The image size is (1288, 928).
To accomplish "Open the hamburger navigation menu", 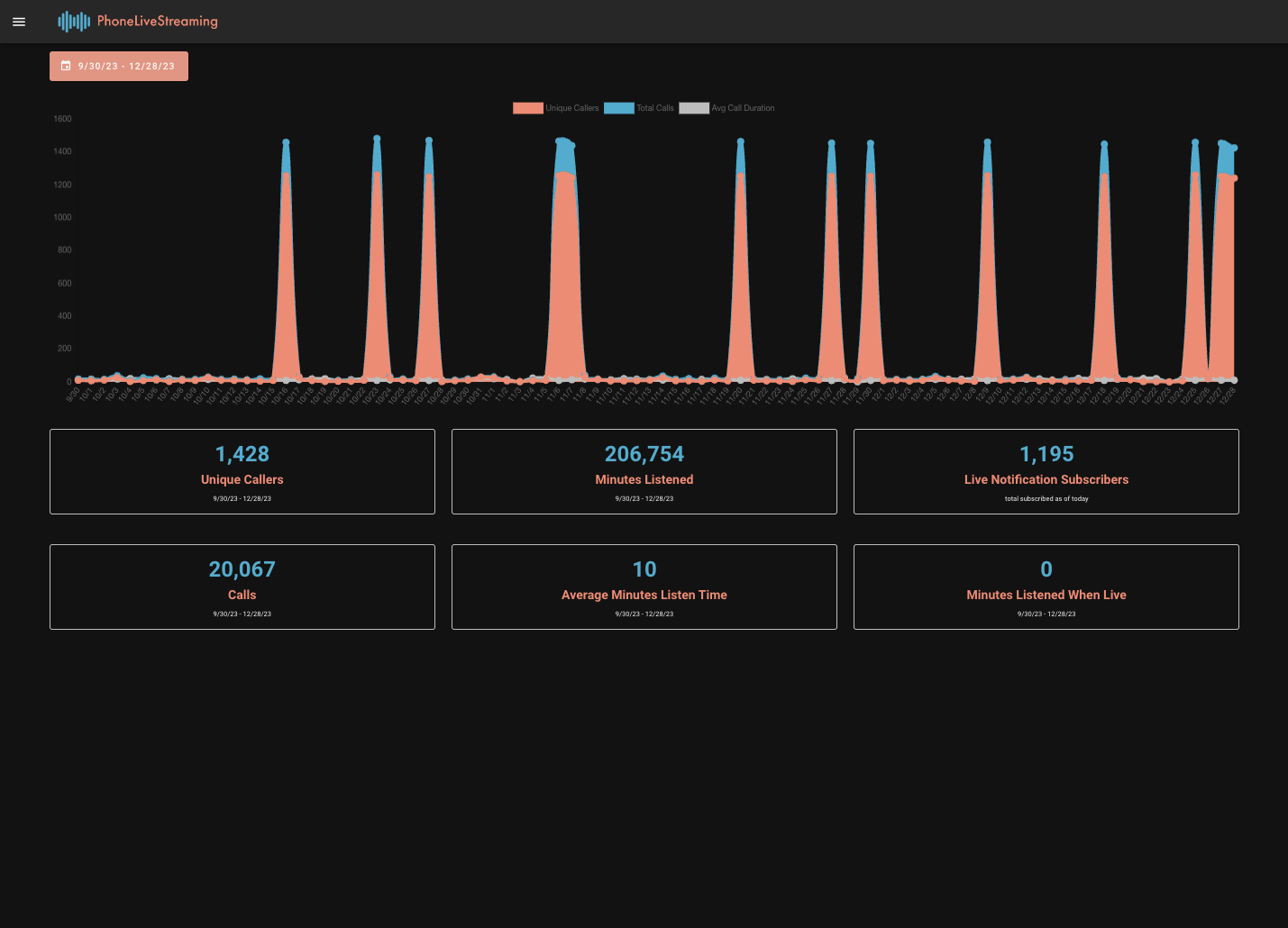I will 19,22.
